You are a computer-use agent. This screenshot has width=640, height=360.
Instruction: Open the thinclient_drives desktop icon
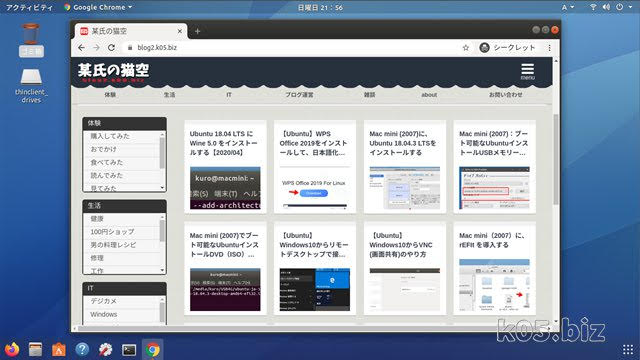tap(31, 86)
